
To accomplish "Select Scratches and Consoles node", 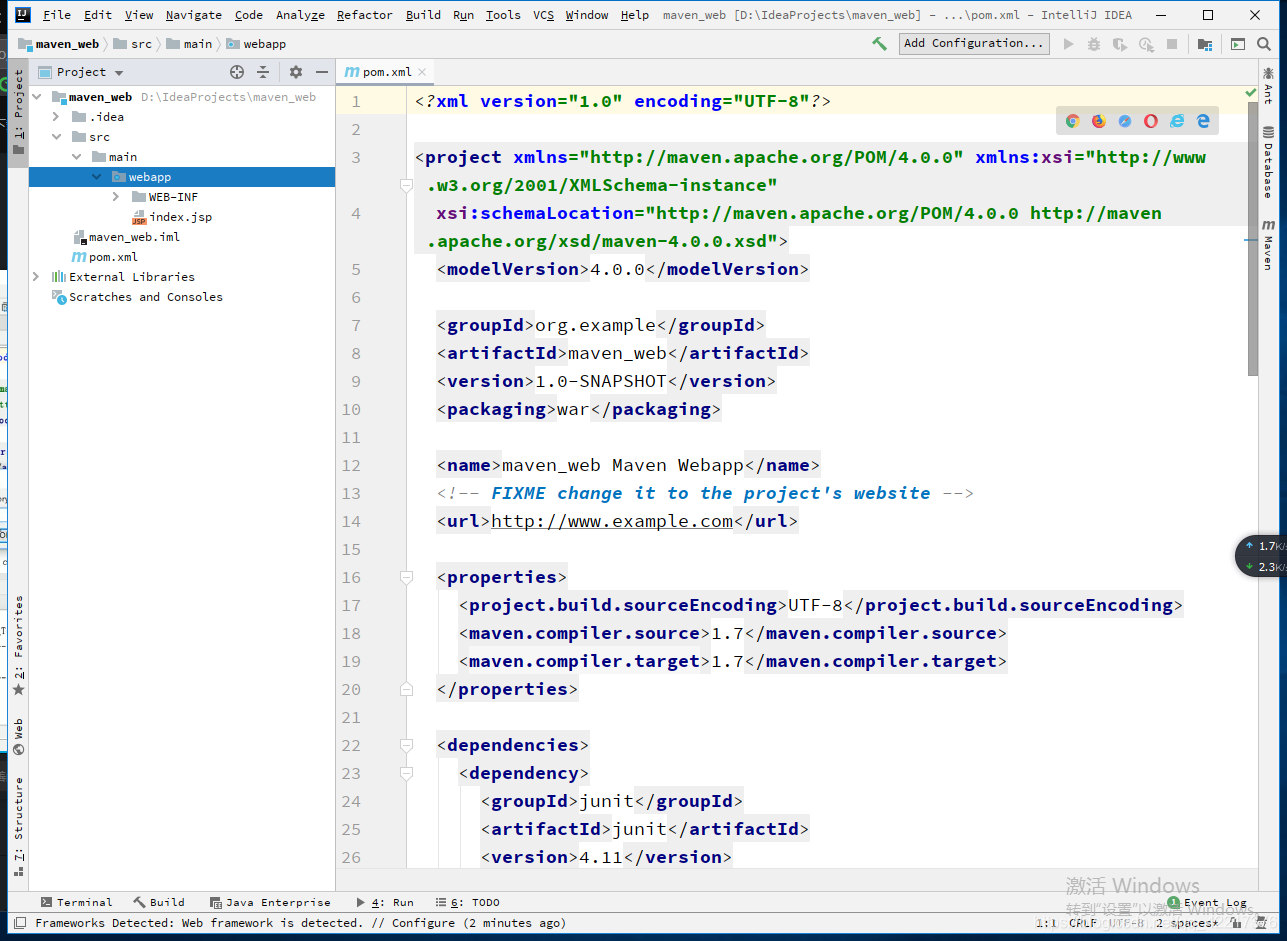I will tap(137, 297).
